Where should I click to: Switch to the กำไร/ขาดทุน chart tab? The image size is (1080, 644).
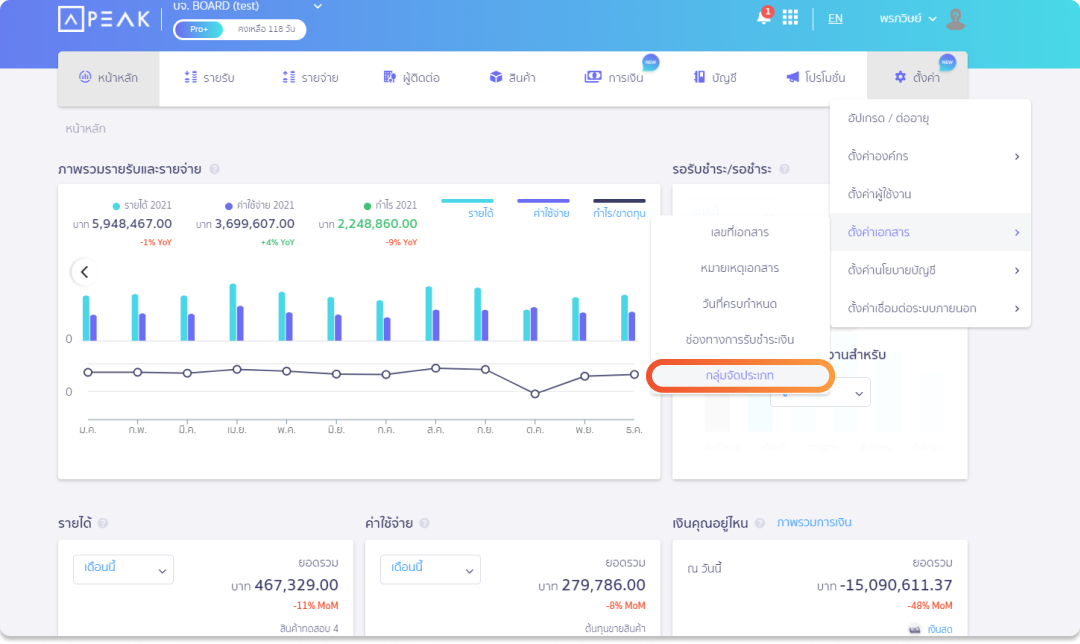coord(619,209)
